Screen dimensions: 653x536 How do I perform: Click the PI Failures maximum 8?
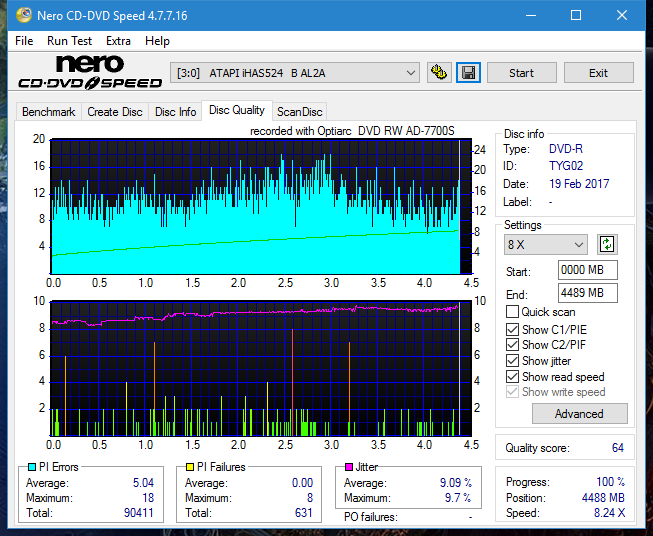click(310, 498)
